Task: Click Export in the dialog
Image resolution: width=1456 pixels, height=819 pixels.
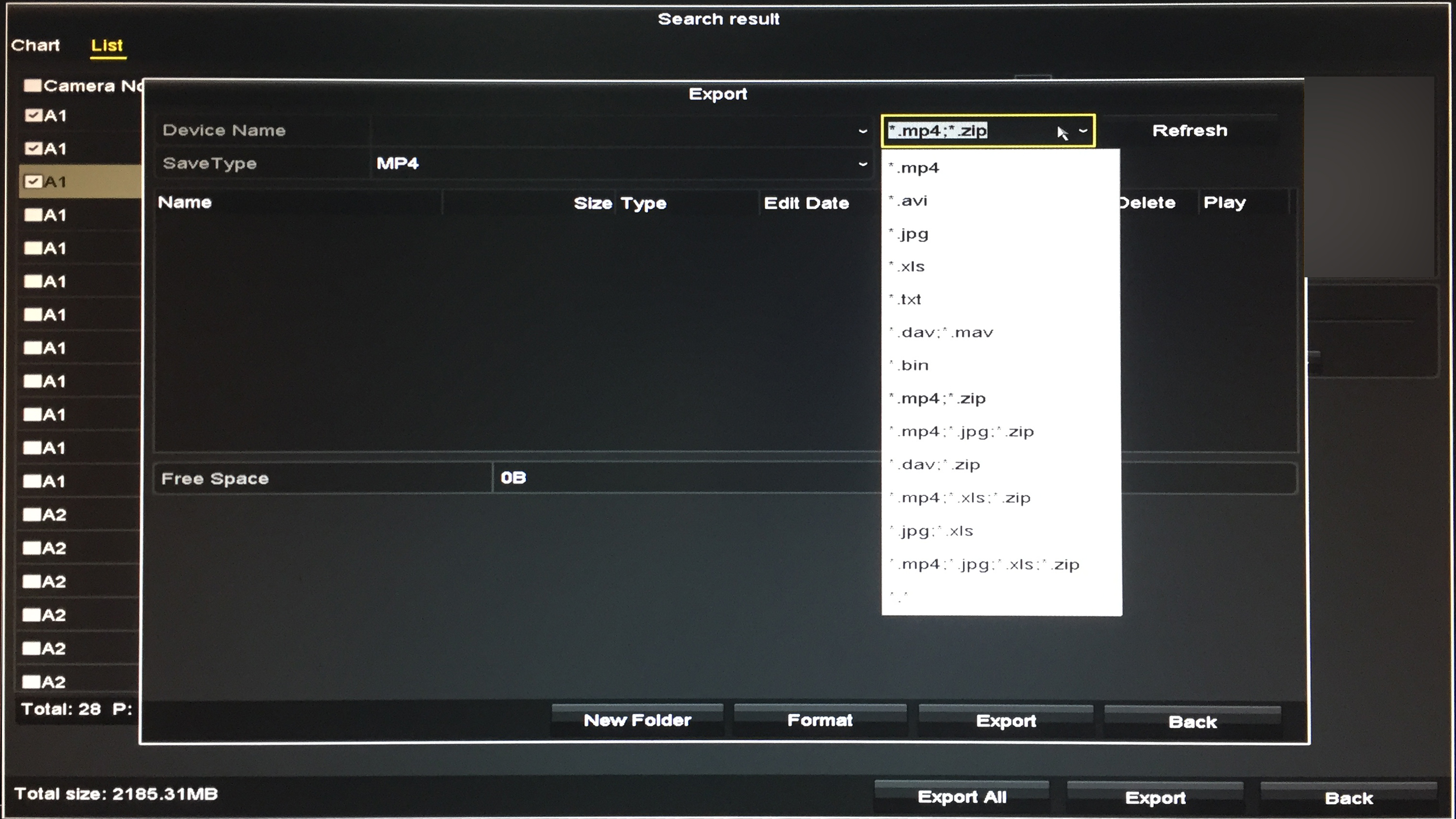Action: tap(1005, 721)
